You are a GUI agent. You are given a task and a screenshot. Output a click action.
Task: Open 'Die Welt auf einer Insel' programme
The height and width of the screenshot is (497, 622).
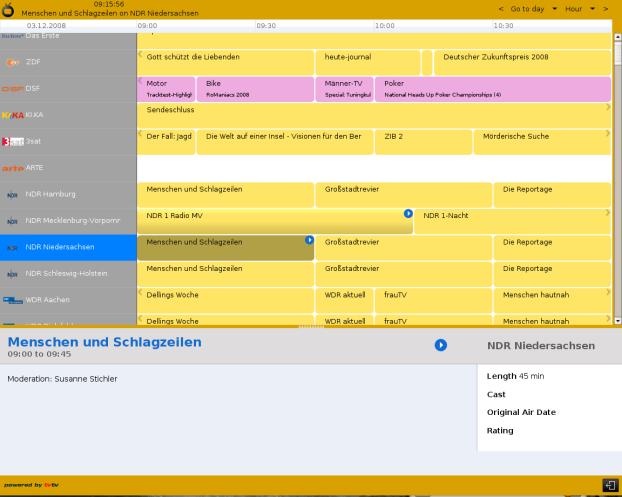(285, 142)
